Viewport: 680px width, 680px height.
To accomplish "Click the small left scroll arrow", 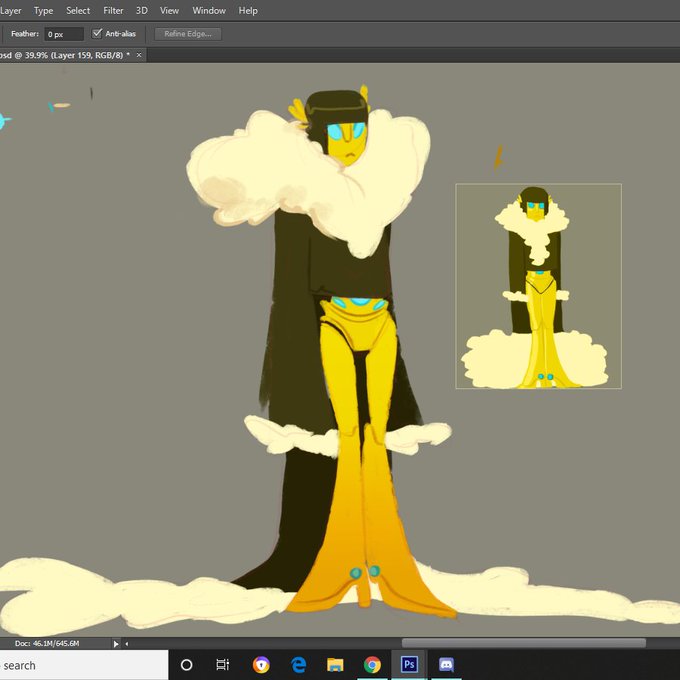I will click(x=127, y=644).
